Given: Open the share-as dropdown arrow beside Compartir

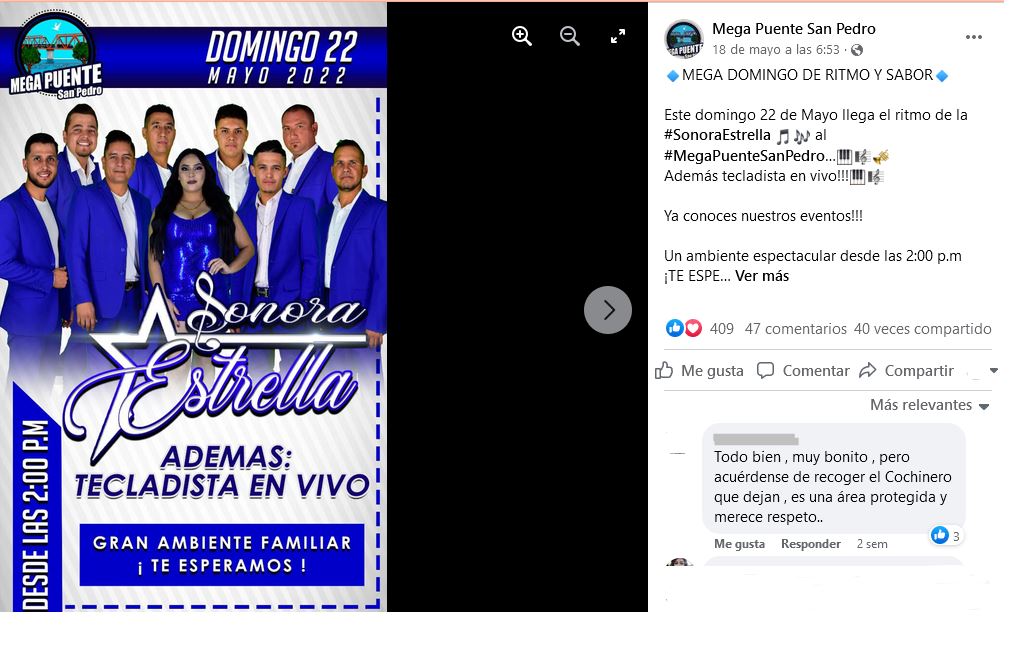Looking at the screenshot, I should [x=993, y=370].
